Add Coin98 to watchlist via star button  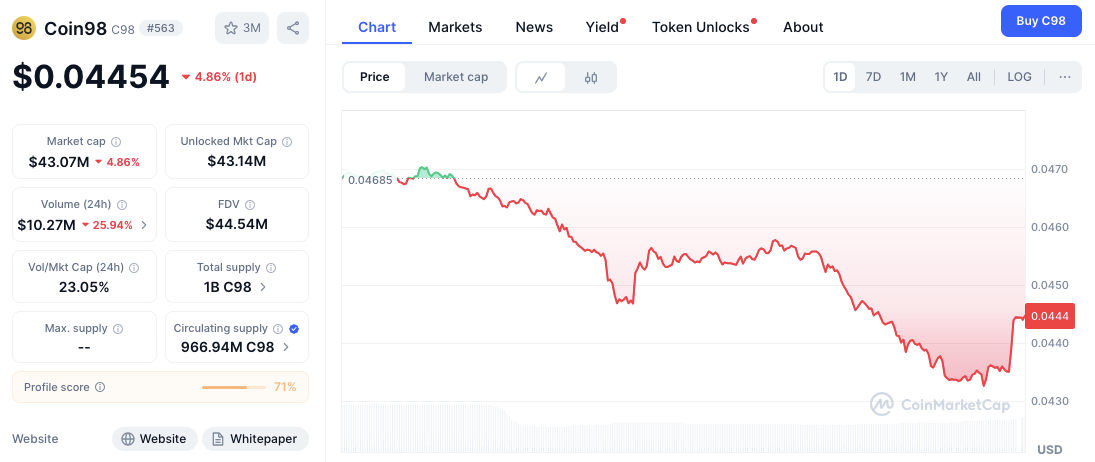pyautogui.click(x=241, y=28)
